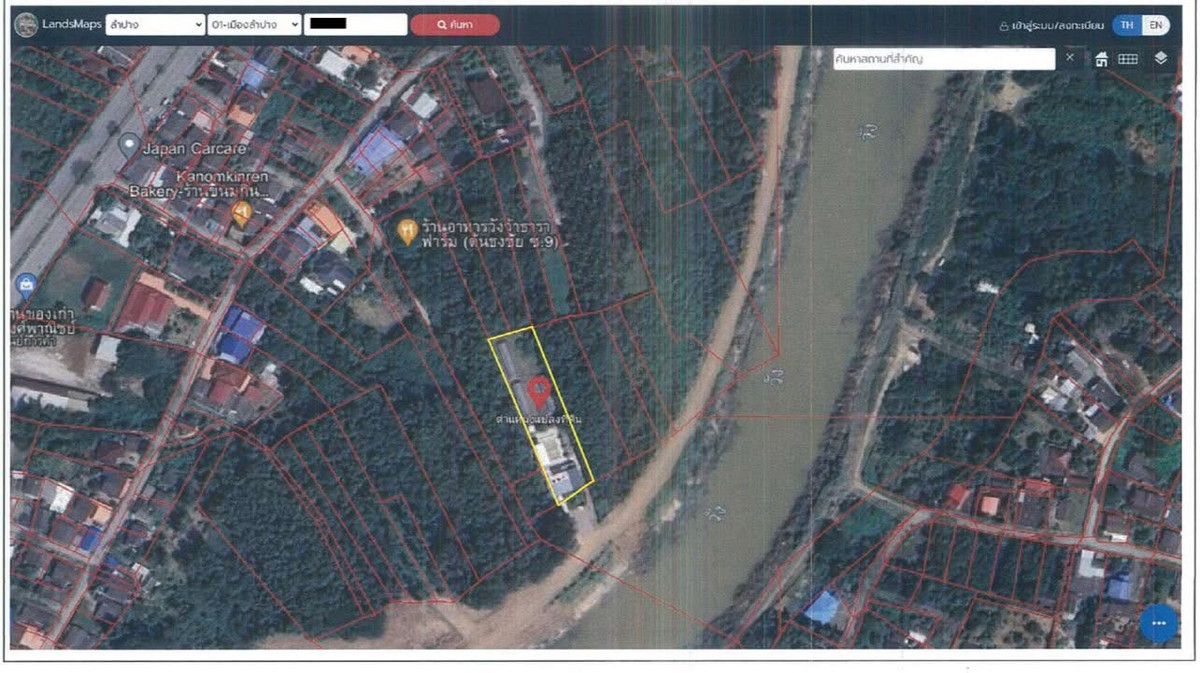Click the home icon on the map toolbar

(1102, 60)
